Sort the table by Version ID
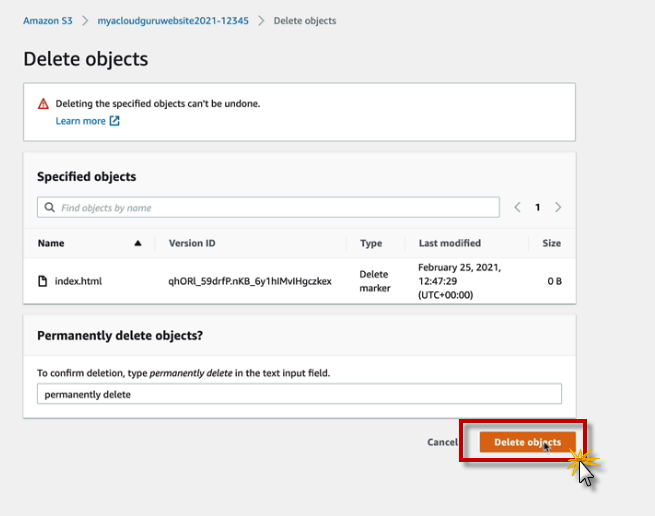Viewport: 655px width, 516px height. tap(192, 243)
